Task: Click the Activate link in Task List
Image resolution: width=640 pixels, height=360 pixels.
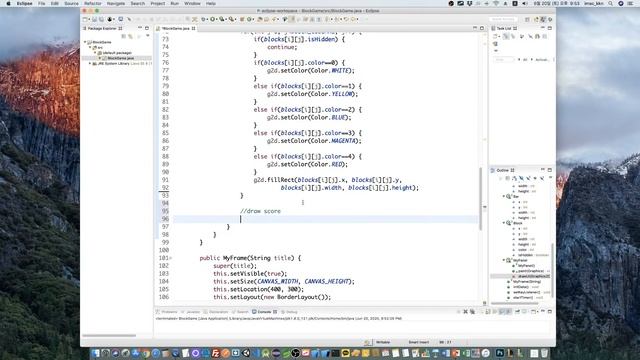Action: pos(542,60)
